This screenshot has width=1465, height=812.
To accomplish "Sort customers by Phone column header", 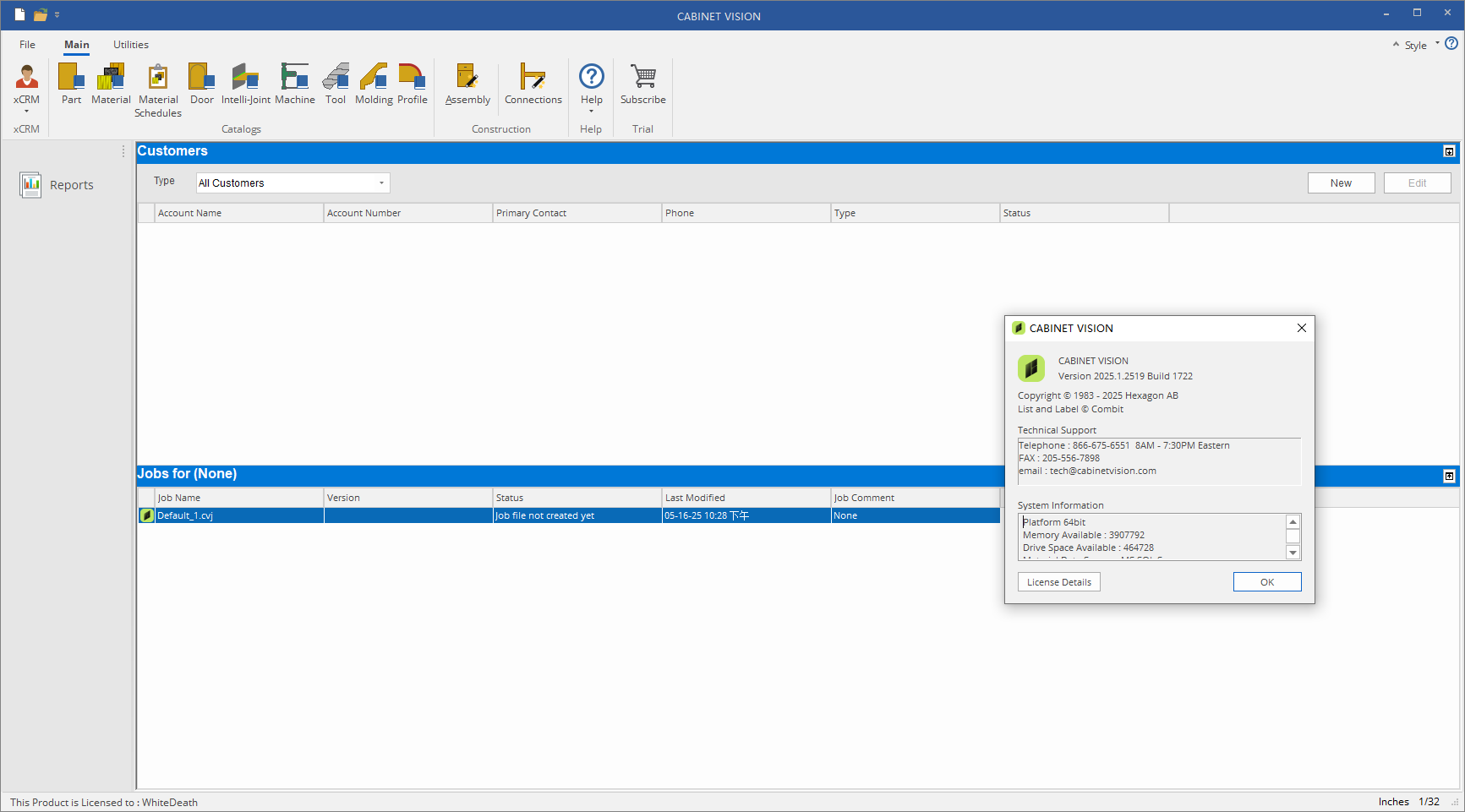I will point(746,213).
